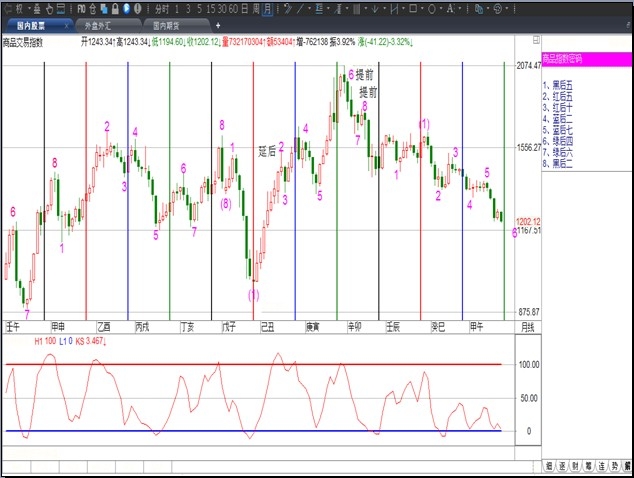Open dropdown next to line tool
634x478 pixels.
(309, 8)
